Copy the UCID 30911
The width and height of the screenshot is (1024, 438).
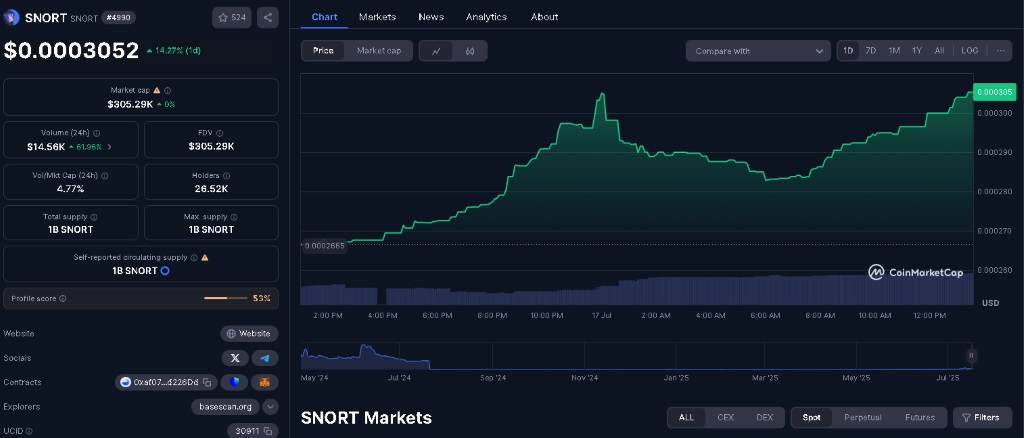[270, 431]
